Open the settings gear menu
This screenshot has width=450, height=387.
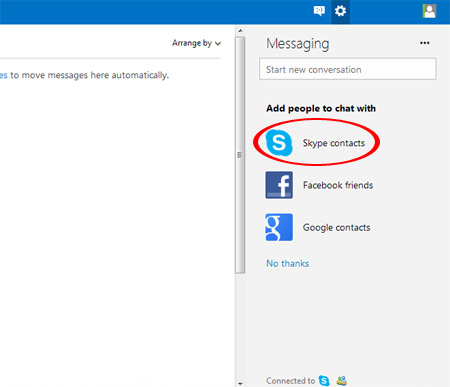pos(340,11)
